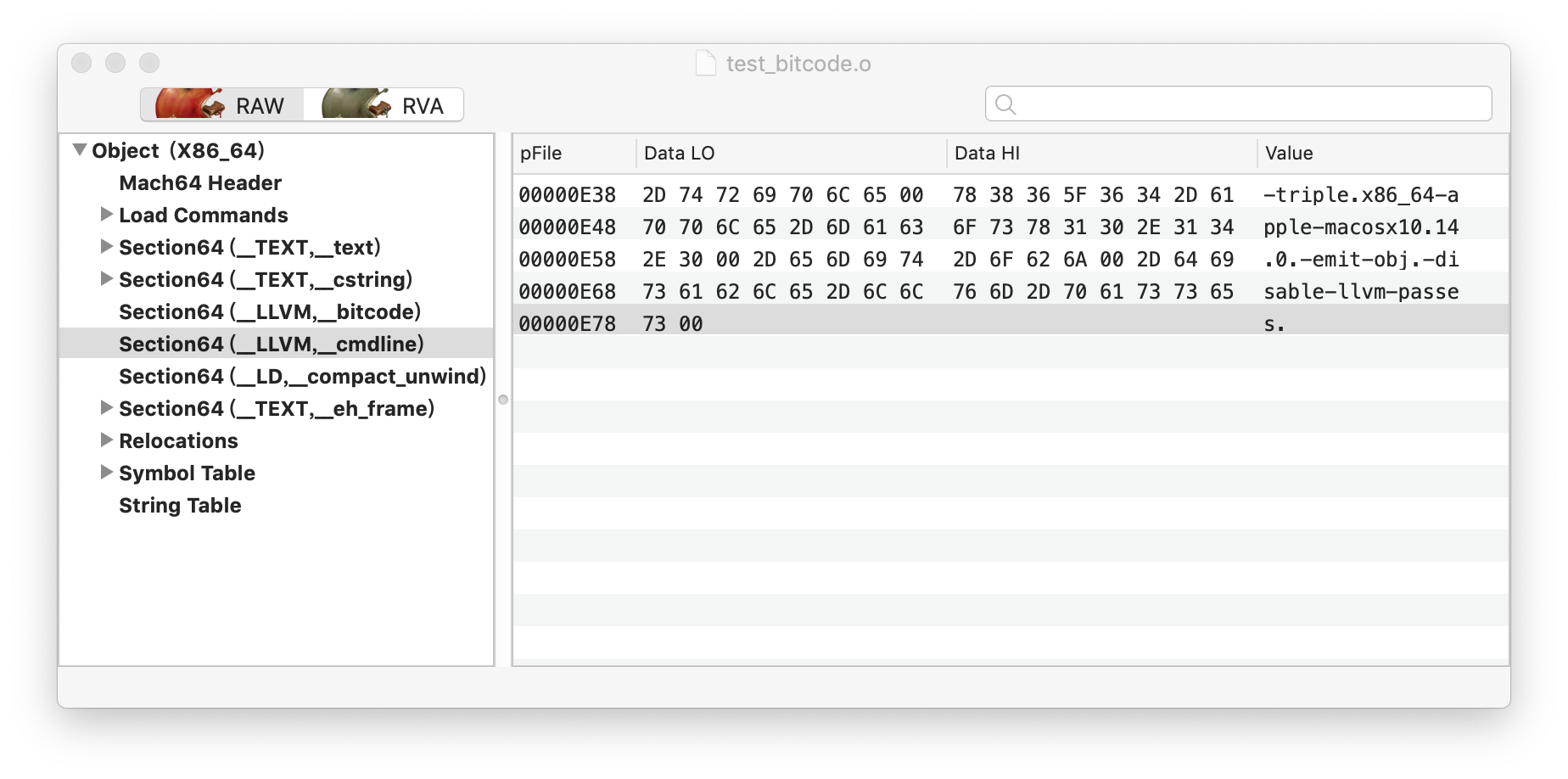The width and height of the screenshot is (1568, 779).
Task: Click the magnifying glass icon in the search field
Action: pos(1006,104)
